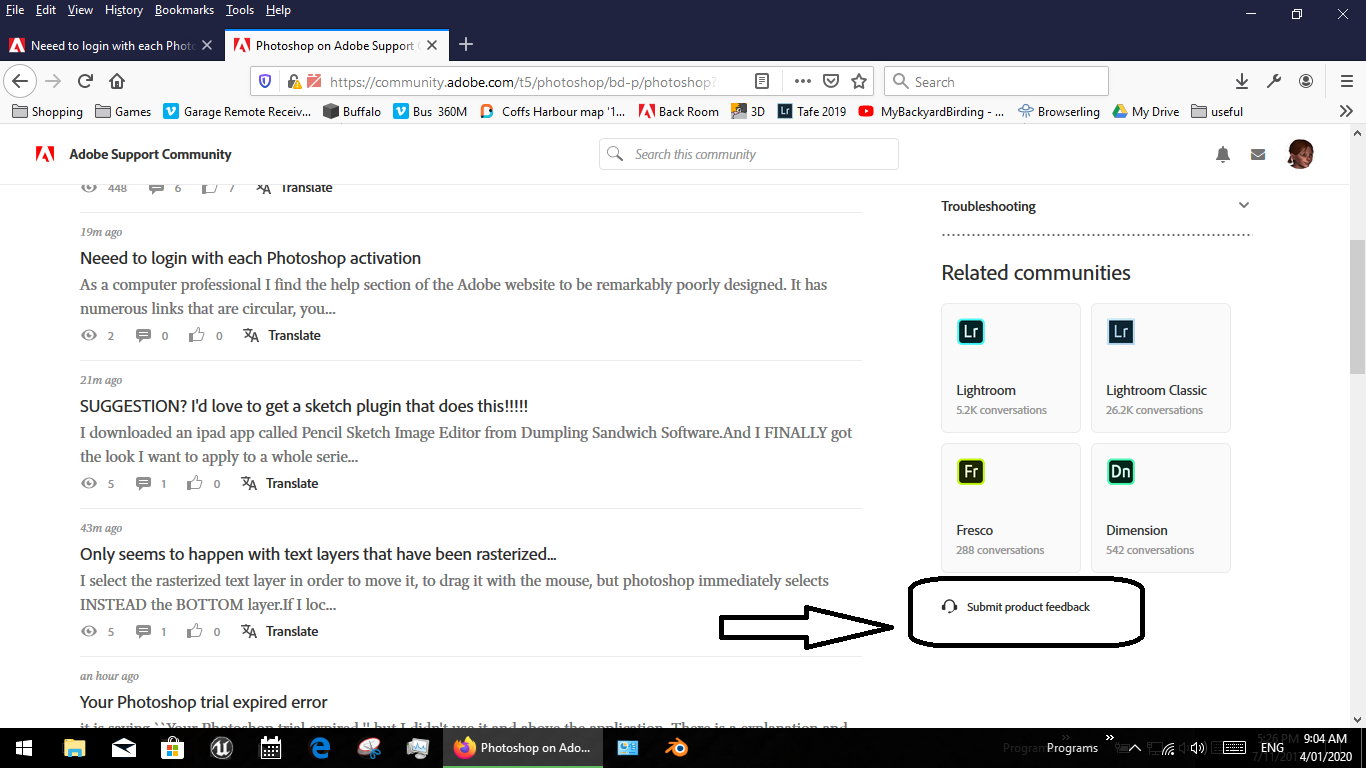Like the 'SUGGESTION? sketch plugin' post
Viewport: 1366px width, 768px height.
pos(195,483)
